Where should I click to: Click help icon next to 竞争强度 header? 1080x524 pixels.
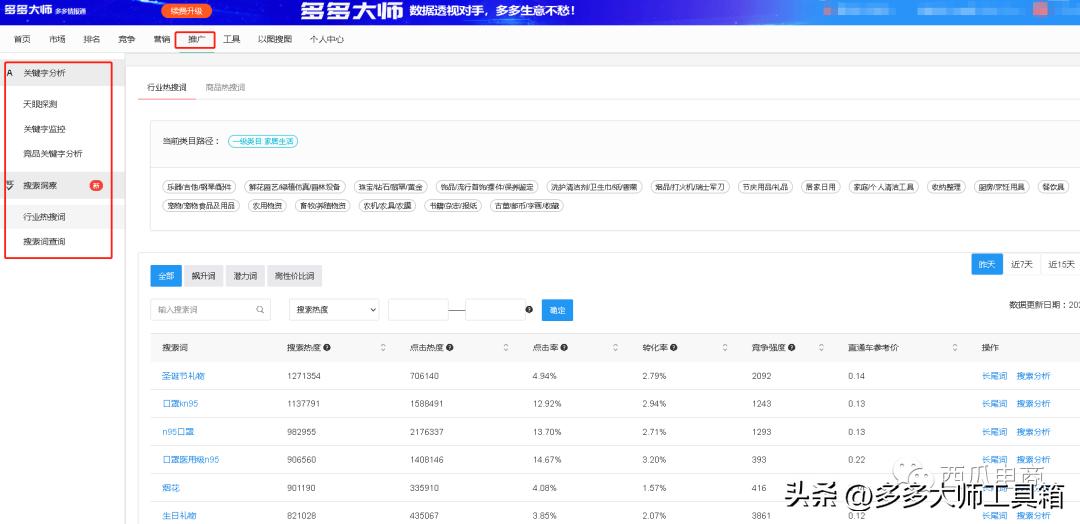tap(792, 348)
